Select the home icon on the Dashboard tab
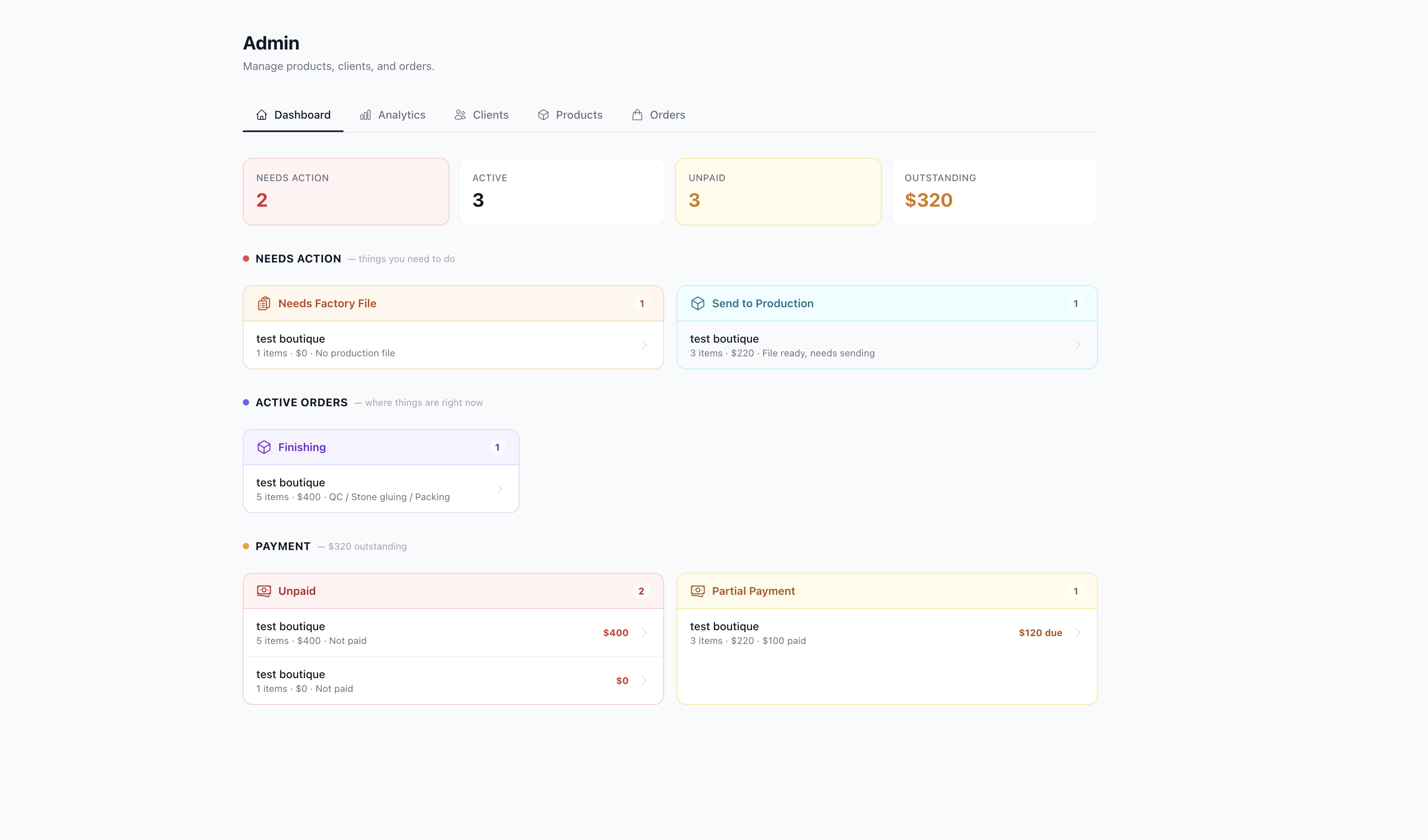The width and height of the screenshot is (1428, 840). click(261, 114)
